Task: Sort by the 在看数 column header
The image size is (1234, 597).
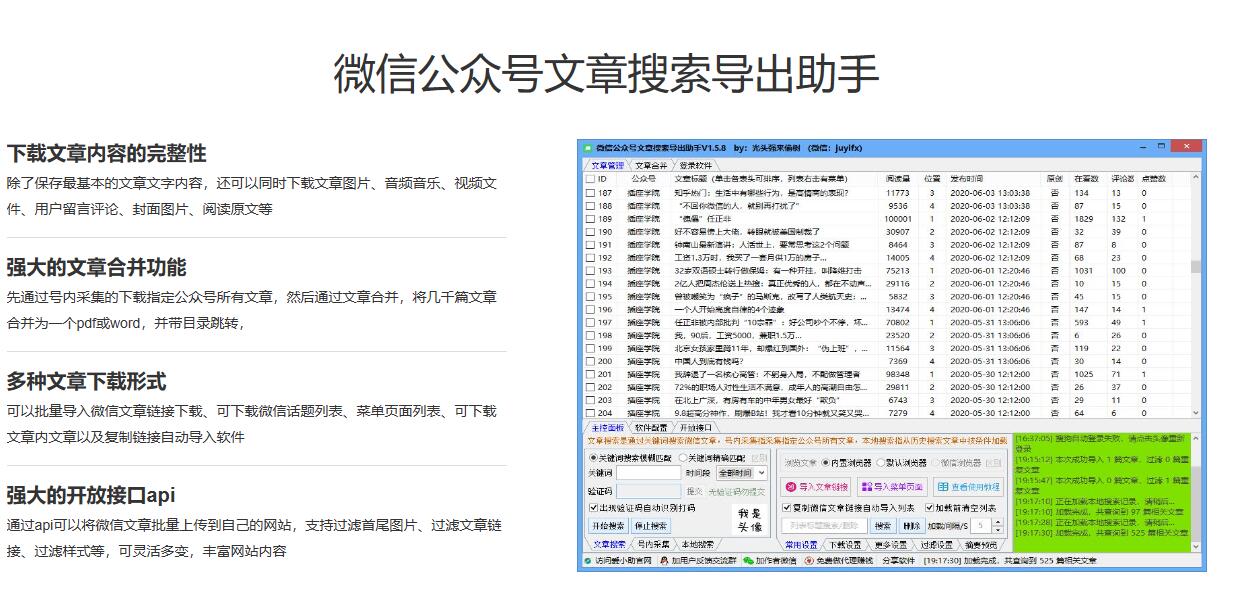Action: [1086, 179]
